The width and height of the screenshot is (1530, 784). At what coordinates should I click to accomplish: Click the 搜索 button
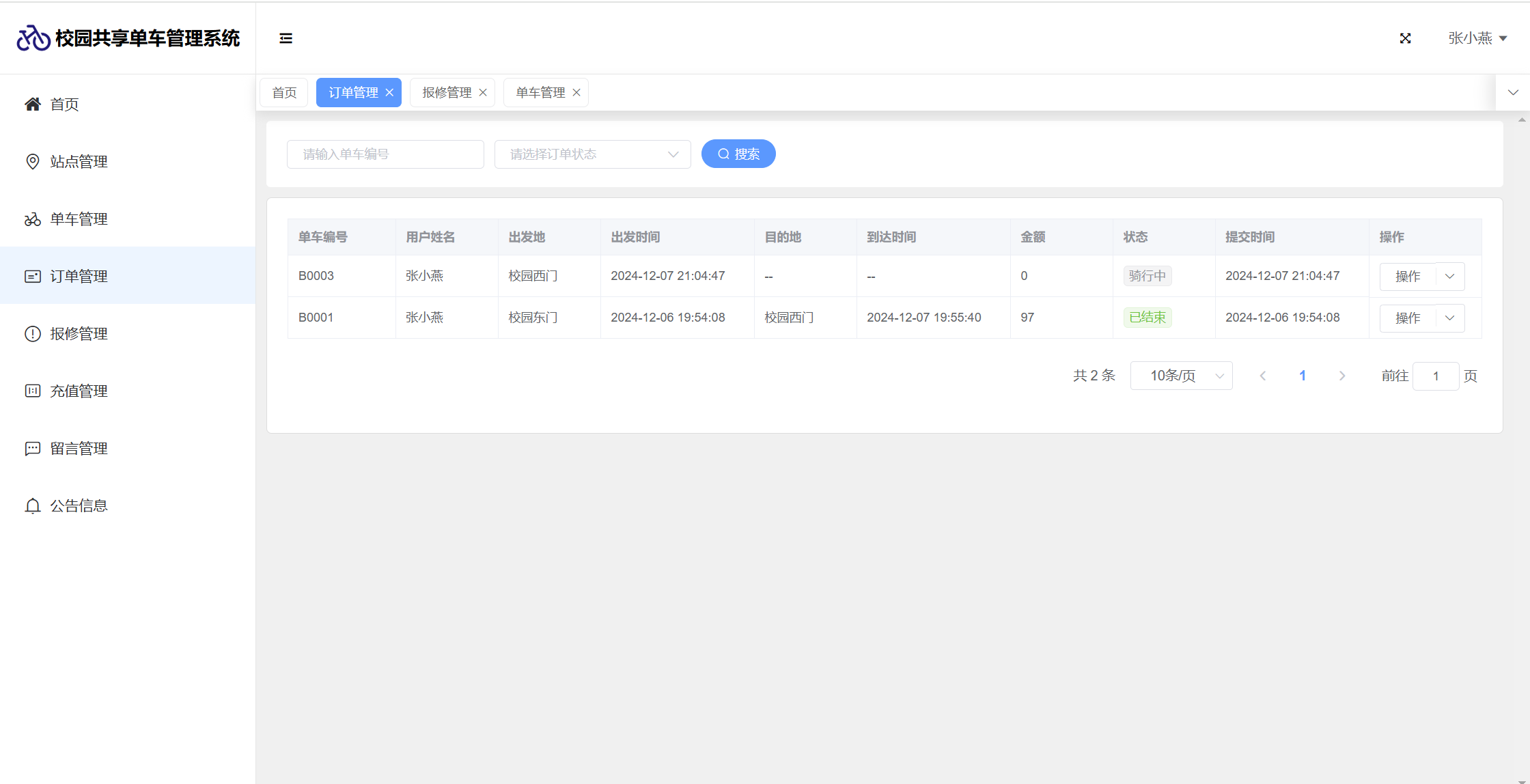[738, 154]
